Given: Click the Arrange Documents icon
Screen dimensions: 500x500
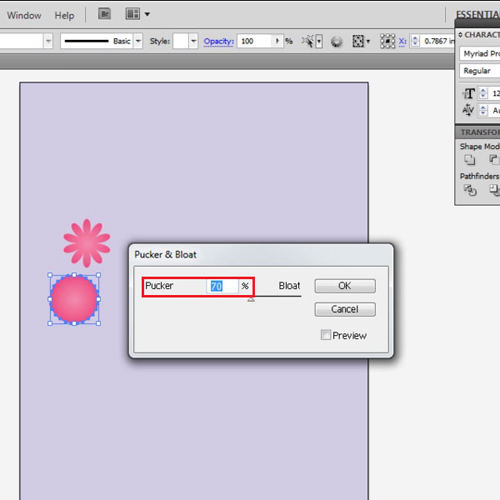Looking at the screenshot, I should pyautogui.click(x=132, y=14).
